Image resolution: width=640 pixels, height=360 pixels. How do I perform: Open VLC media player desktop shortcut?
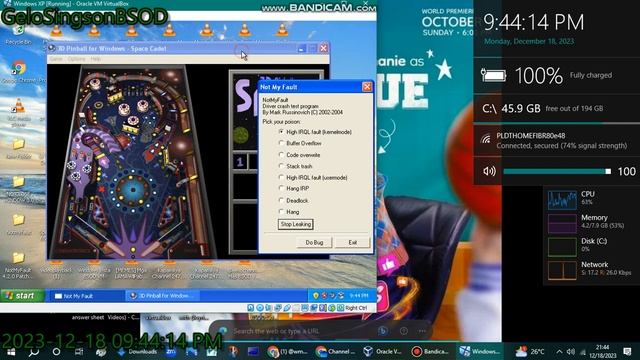point(18,112)
